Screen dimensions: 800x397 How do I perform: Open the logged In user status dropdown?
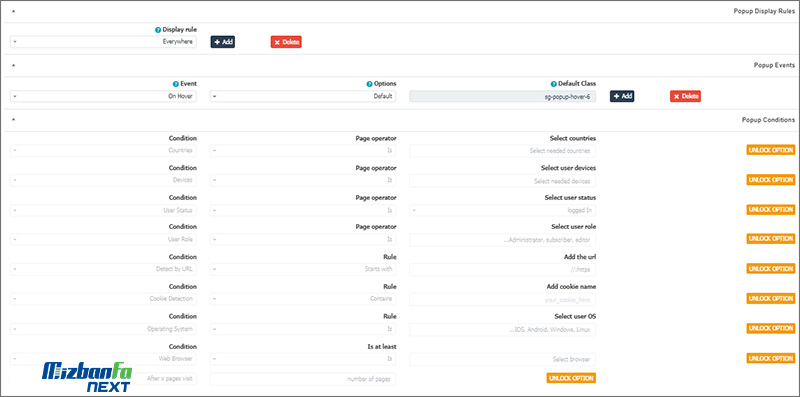pos(503,210)
